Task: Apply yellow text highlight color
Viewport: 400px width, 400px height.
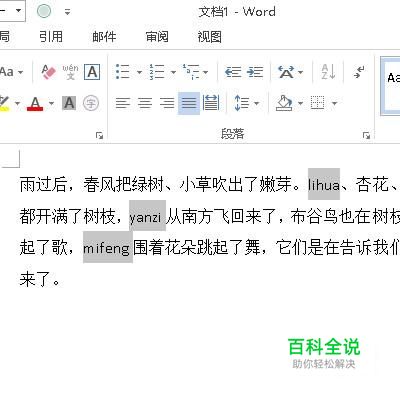Action: click(5, 103)
